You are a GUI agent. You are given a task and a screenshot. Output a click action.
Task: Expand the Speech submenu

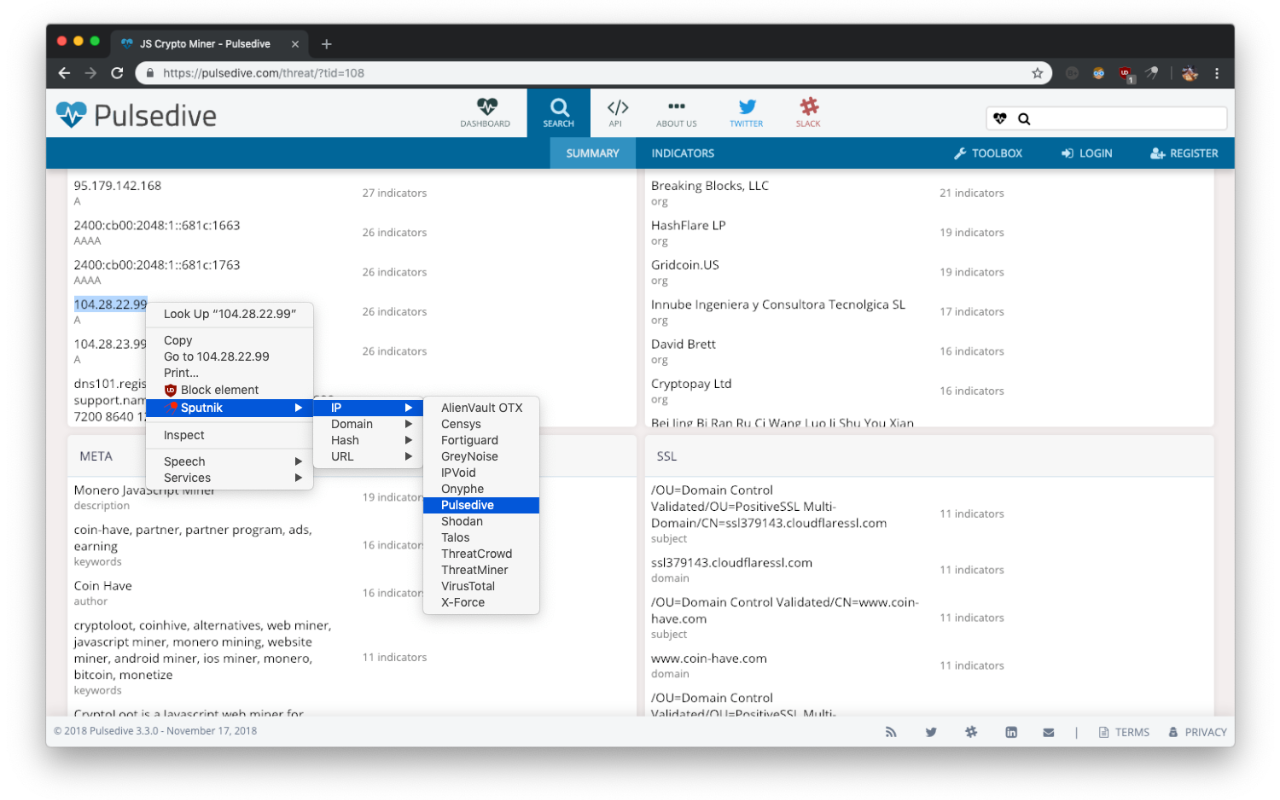pyautogui.click(x=230, y=461)
